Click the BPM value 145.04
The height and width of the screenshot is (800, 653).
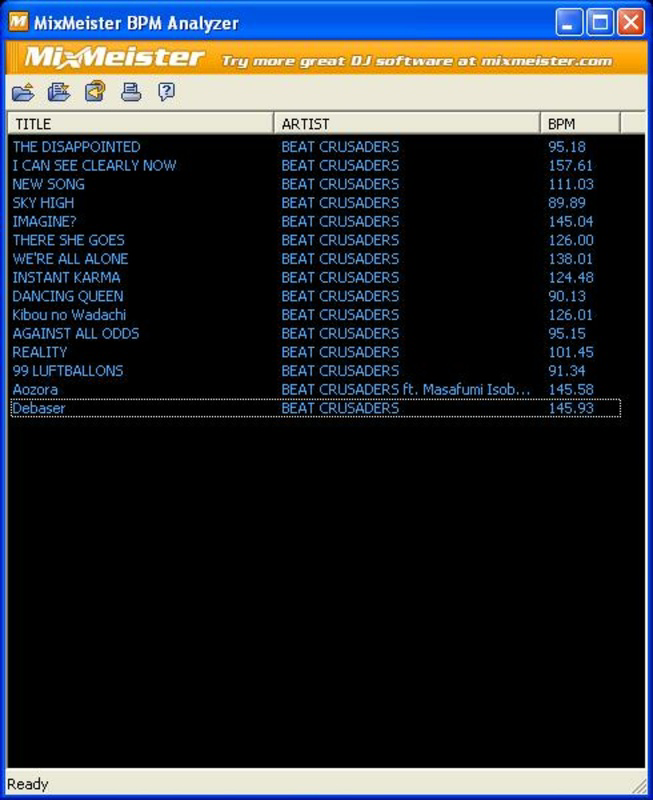click(x=571, y=221)
